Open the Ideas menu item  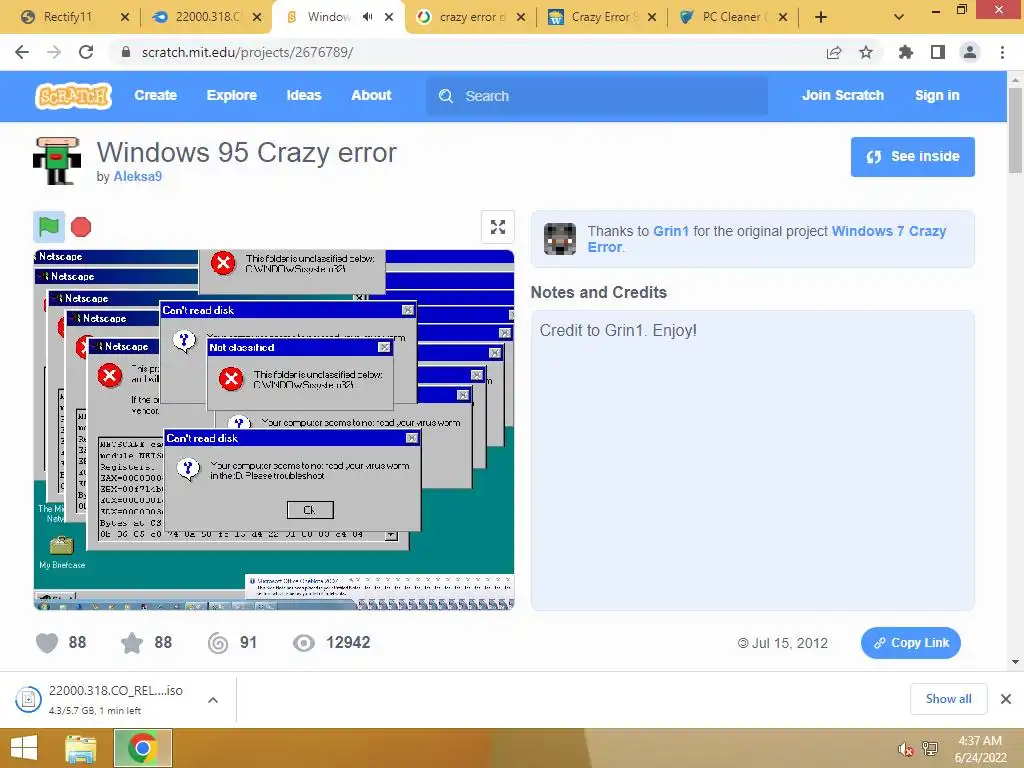point(304,95)
